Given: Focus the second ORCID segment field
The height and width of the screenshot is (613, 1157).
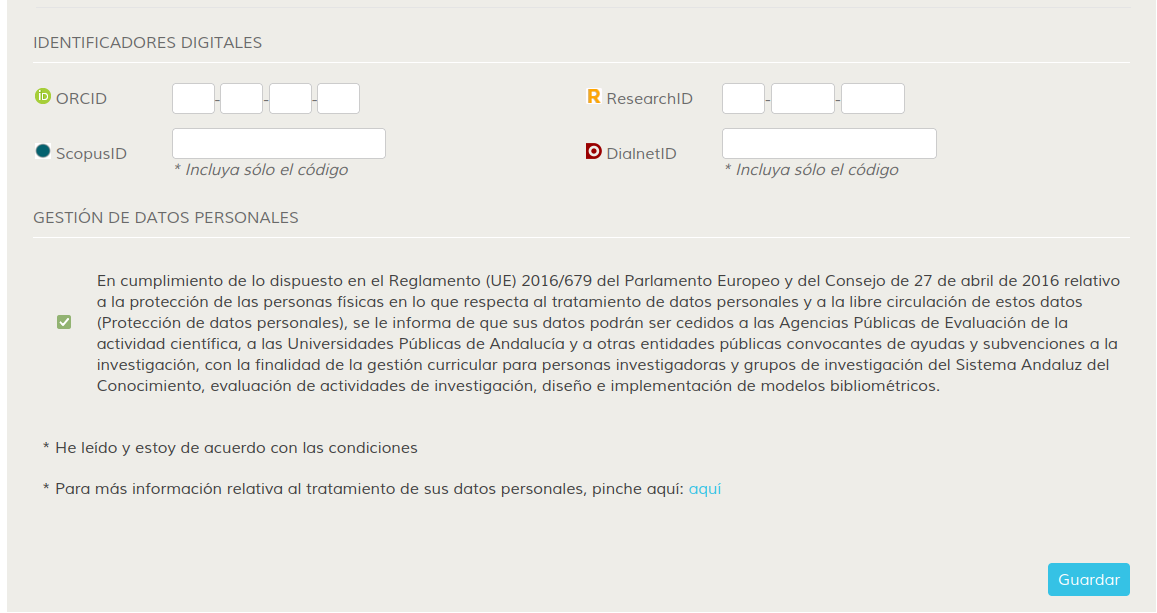Looking at the screenshot, I should tap(241, 99).
